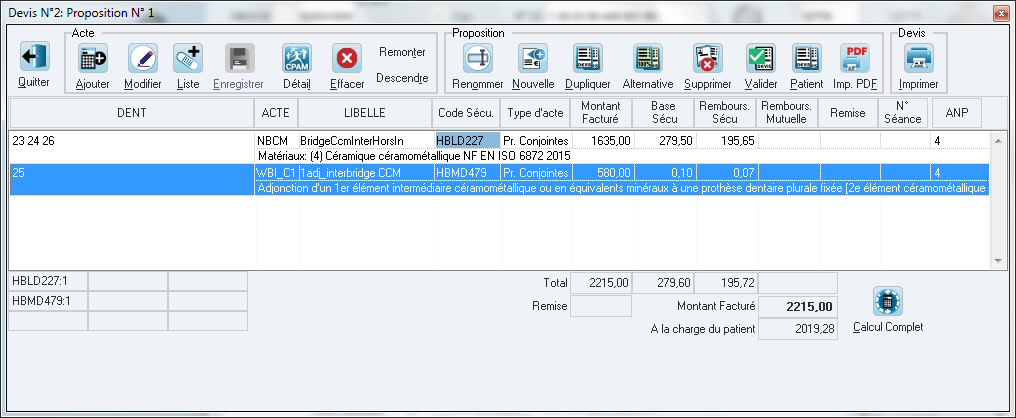Open the CPAM Détail icon
Image resolution: width=1016 pixels, height=418 pixels.
tap(297, 59)
